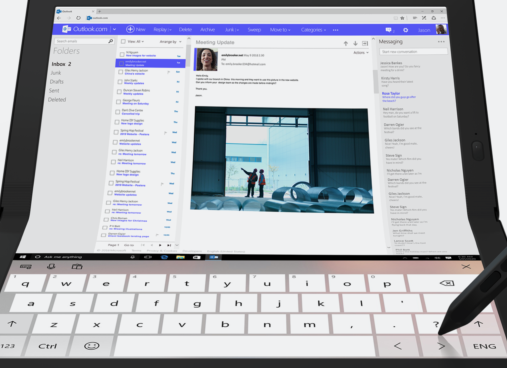This screenshot has height=368, width=507.
Task: Open the settings gear in Outlook header
Action: pyautogui.click(x=405, y=30)
